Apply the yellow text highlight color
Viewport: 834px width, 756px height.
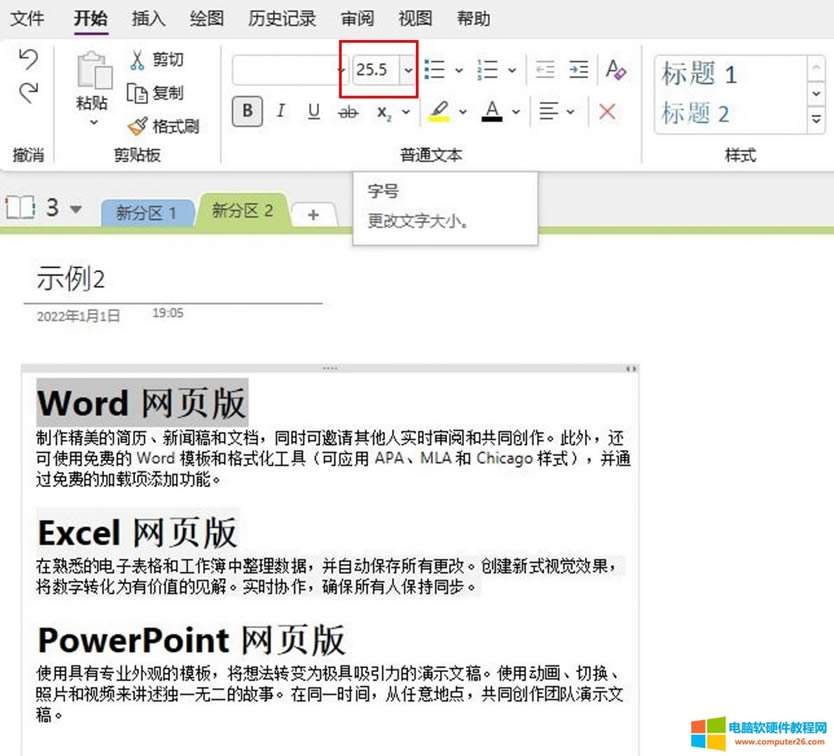pos(438,111)
